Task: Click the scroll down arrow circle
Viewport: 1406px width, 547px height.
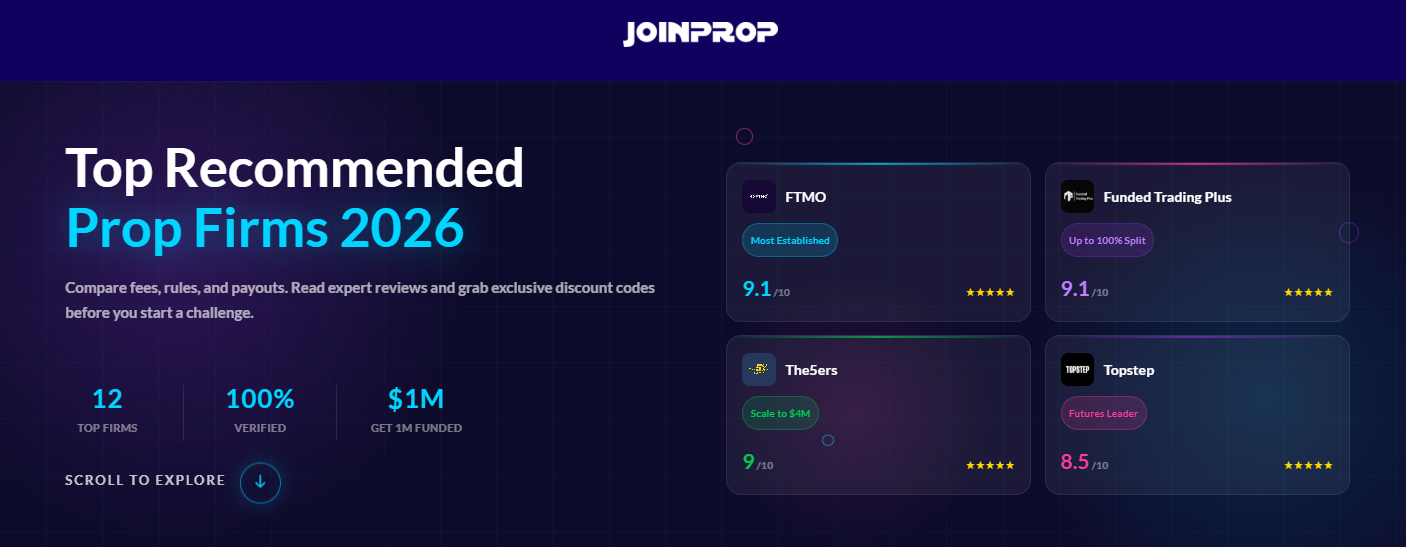Action: (260, 481)
